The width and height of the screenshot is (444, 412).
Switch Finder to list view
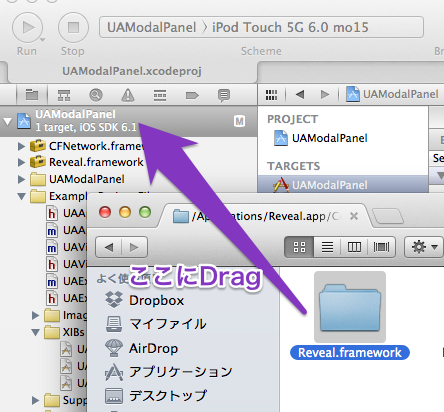click(x=327, y=247)
